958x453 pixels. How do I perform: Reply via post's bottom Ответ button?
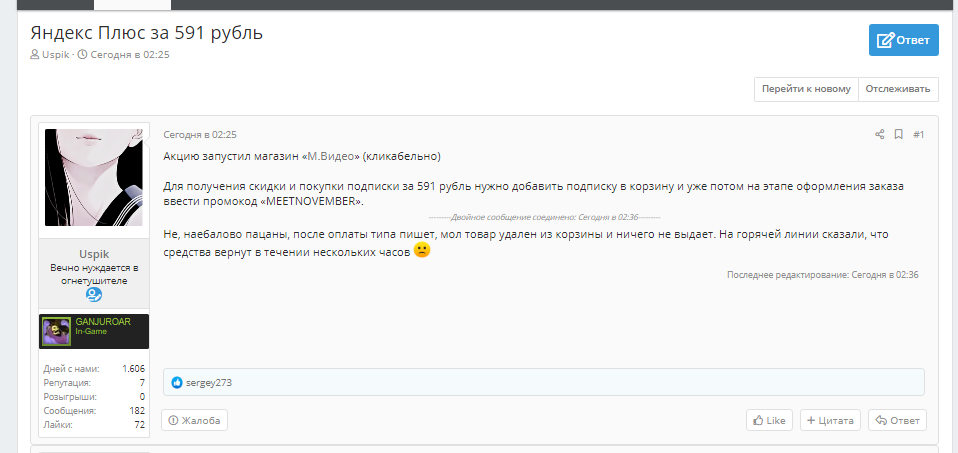tap(897, 420)
